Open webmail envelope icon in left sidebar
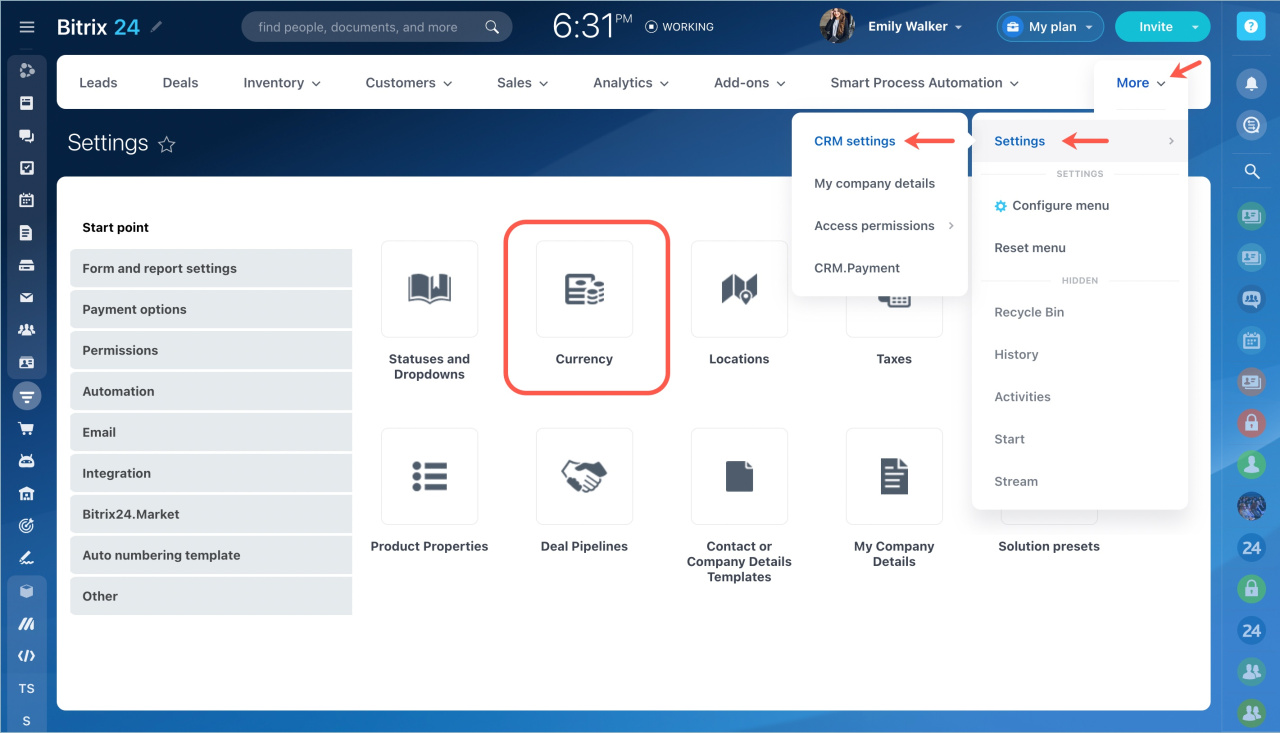The height and width of the screenshot is (733, 1280). [27, 297]
